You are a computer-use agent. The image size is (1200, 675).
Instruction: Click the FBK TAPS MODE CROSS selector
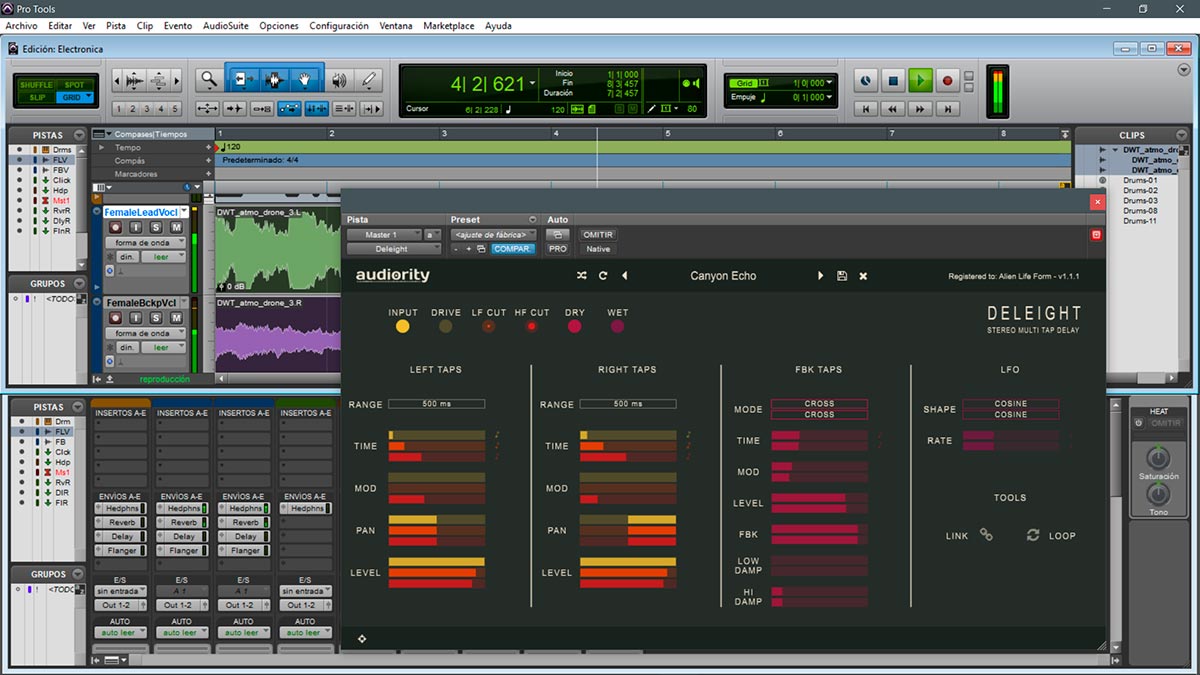[x=819, y=409]
